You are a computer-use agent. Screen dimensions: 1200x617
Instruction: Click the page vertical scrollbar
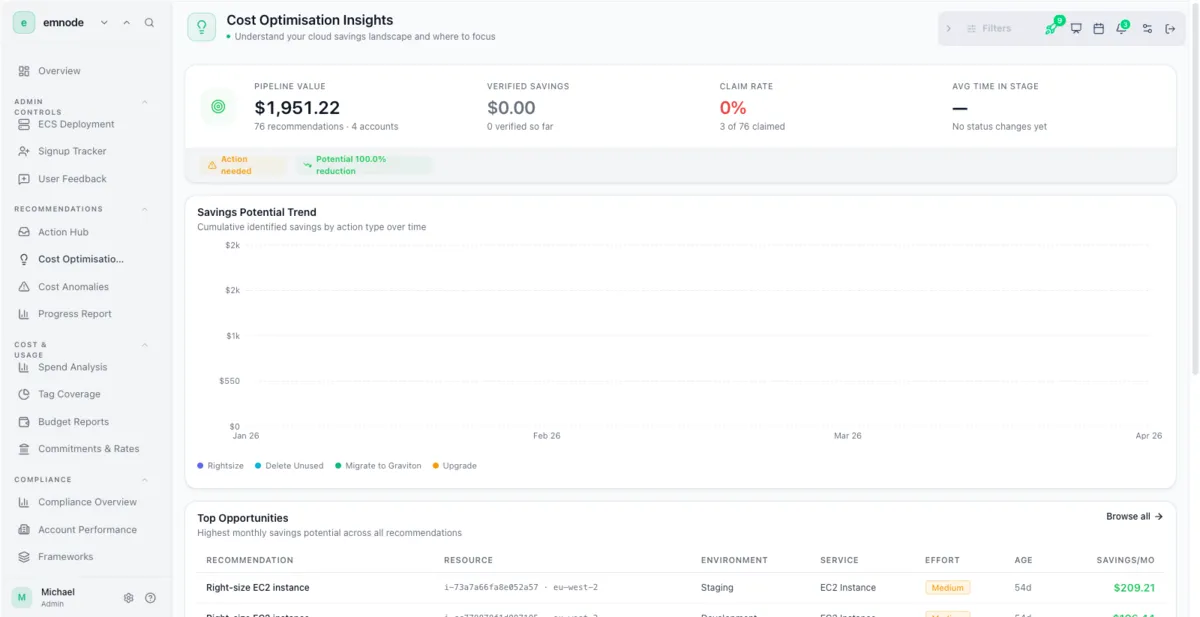1195,190
